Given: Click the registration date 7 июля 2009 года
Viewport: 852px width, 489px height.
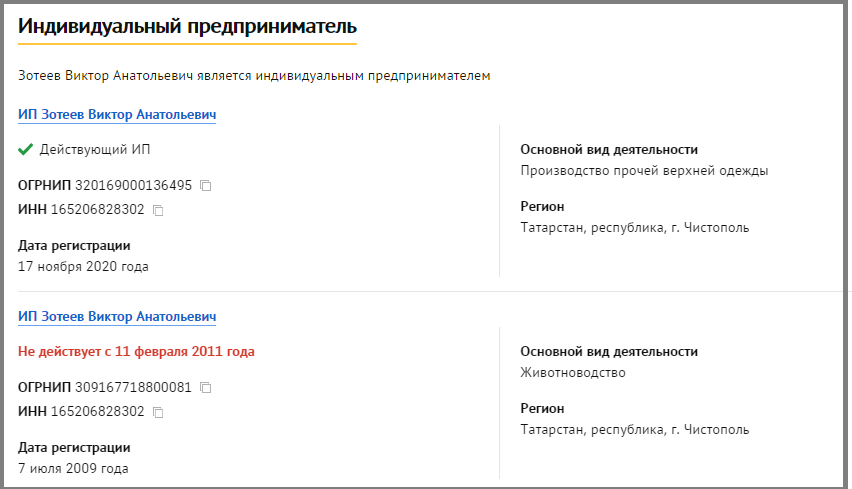Looking at the screenshot, I should (x=73, y=468).
